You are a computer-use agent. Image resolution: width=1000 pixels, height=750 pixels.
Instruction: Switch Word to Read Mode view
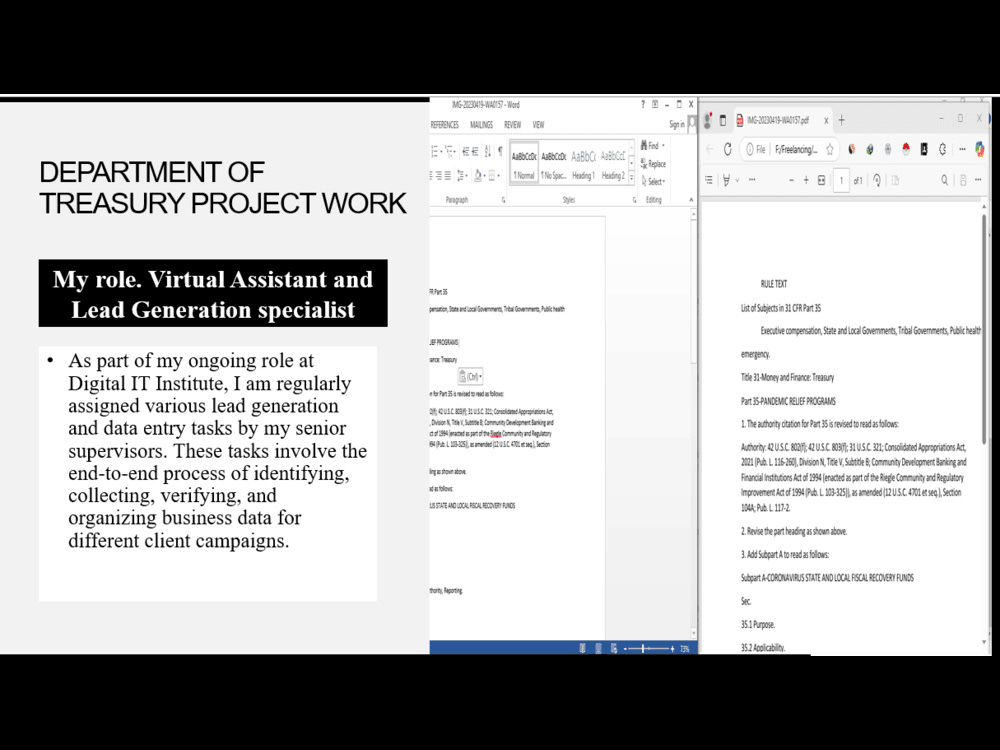tap(582, 648)
